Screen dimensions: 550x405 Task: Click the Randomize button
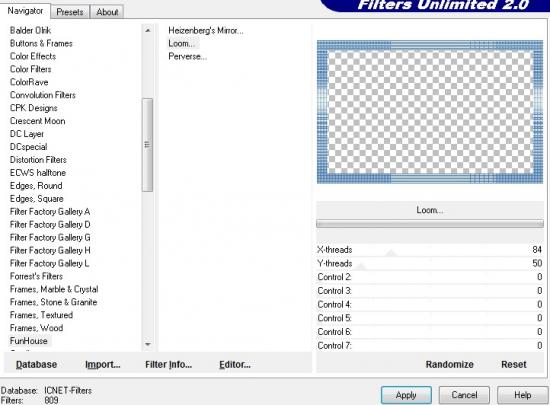click(449, 365)
